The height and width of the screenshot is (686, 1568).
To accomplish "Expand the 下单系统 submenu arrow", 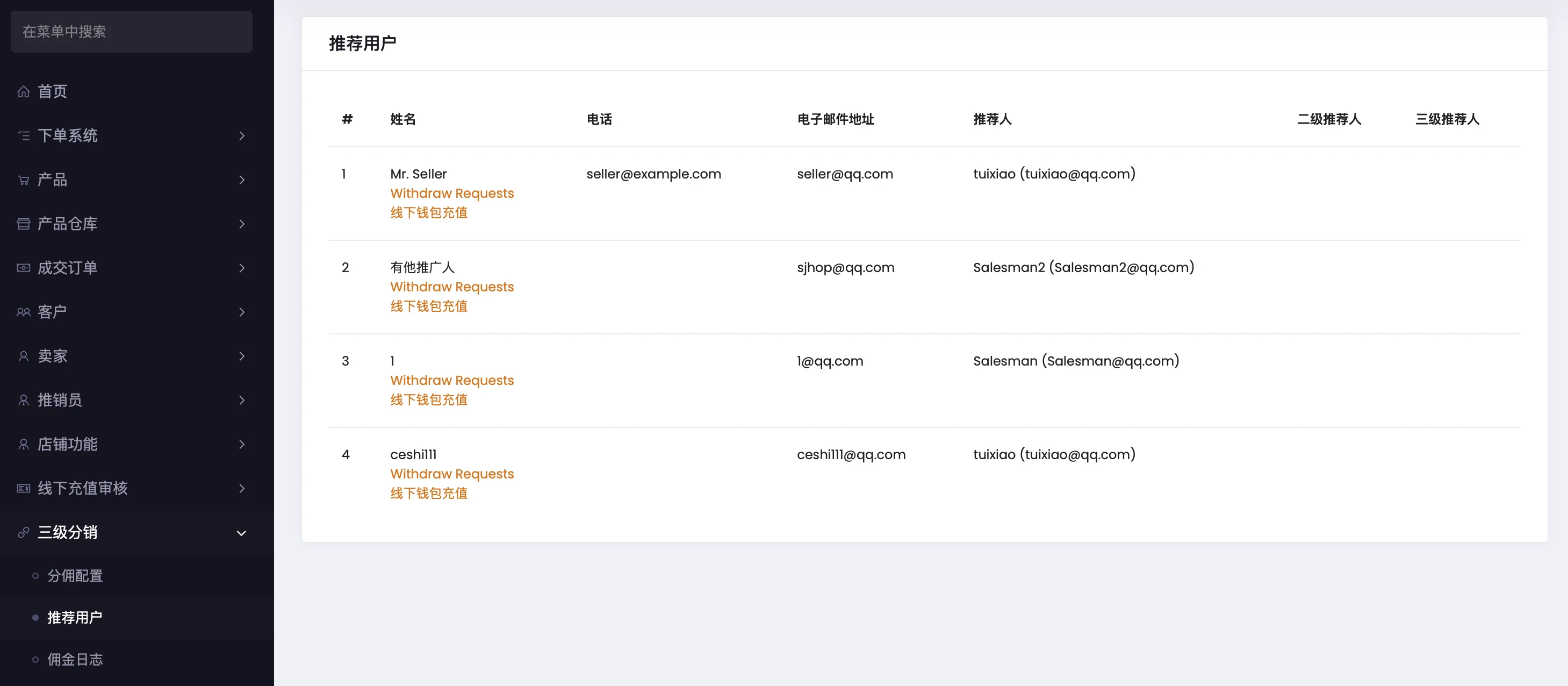I will click(x=242, y=135).
